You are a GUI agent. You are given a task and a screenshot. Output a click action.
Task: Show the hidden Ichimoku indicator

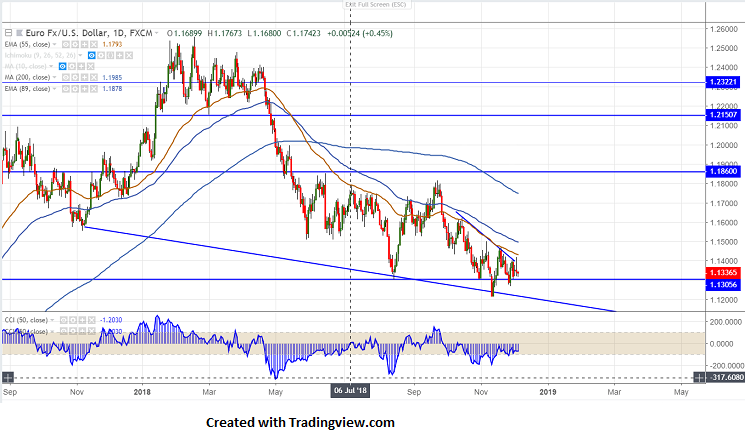coord(92,55)
